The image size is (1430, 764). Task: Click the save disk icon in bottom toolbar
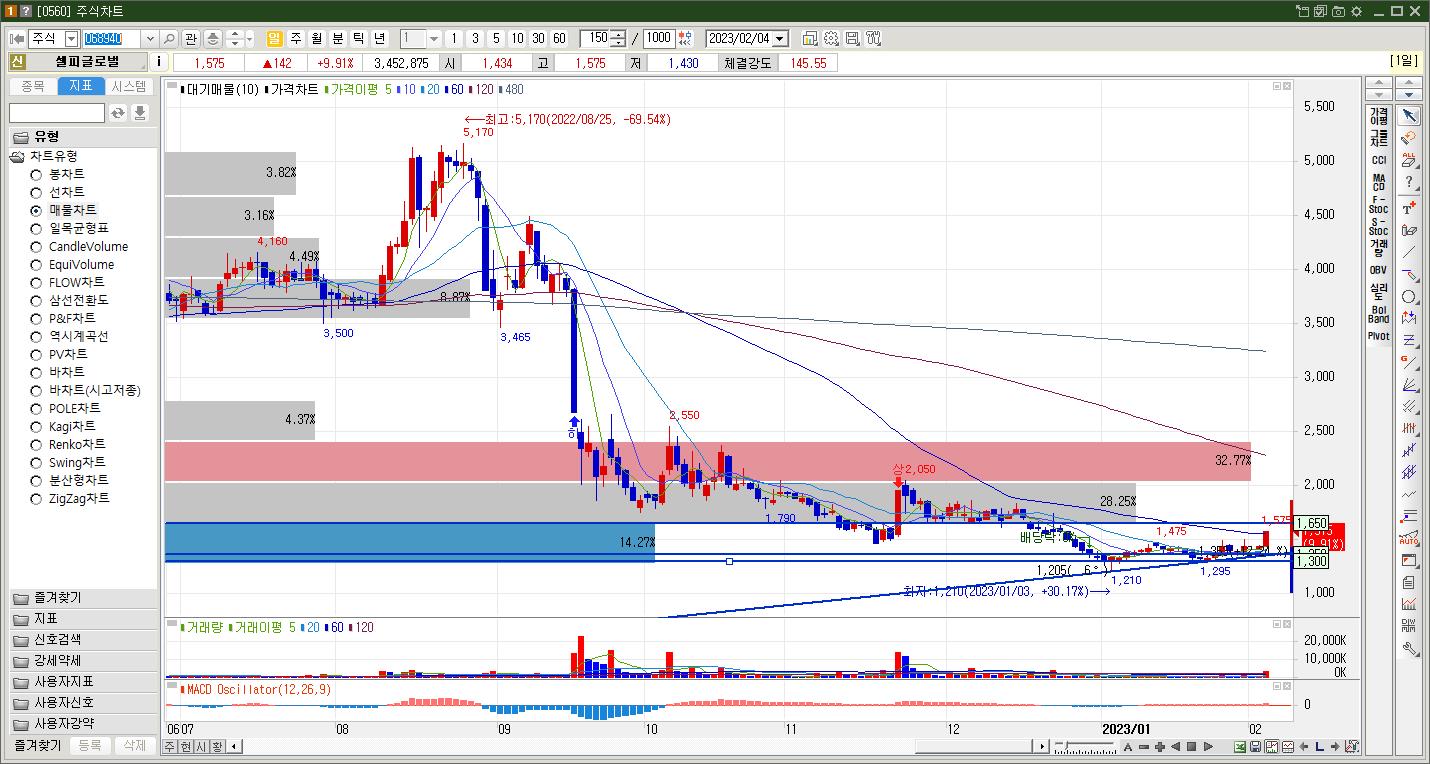click(x=1256, y=747)
